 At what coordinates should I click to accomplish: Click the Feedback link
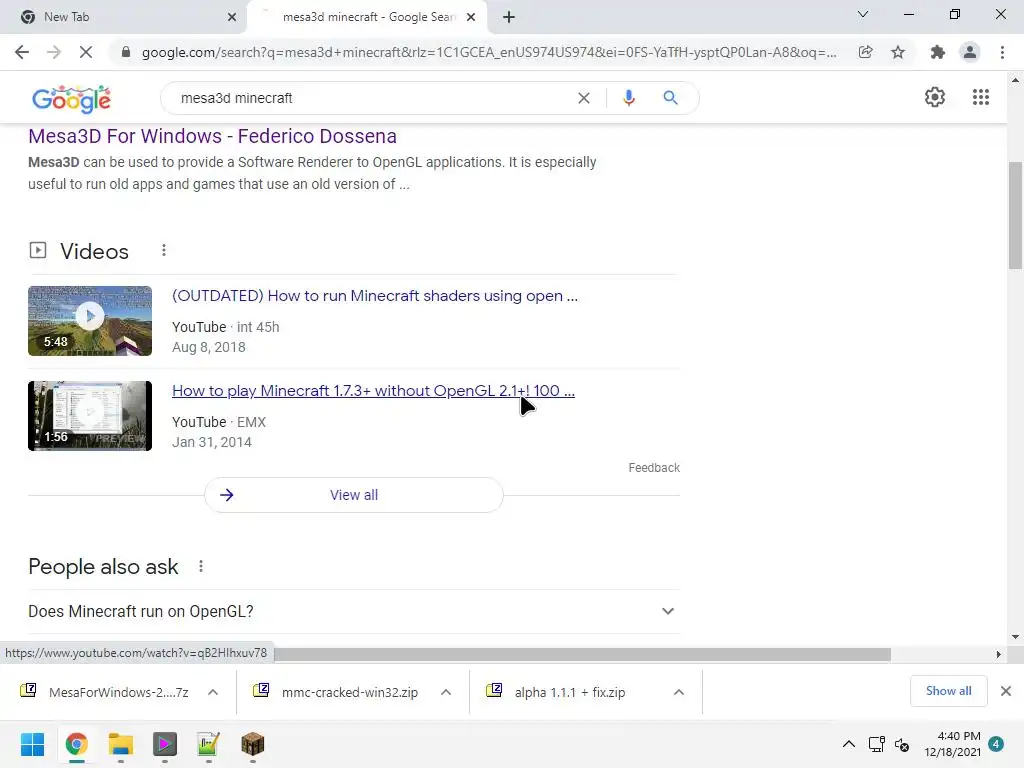coord(654,468)
